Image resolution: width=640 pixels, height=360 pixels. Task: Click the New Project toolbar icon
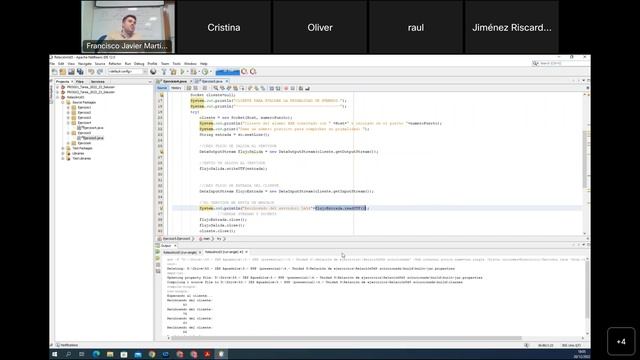(x=62, y=72)
